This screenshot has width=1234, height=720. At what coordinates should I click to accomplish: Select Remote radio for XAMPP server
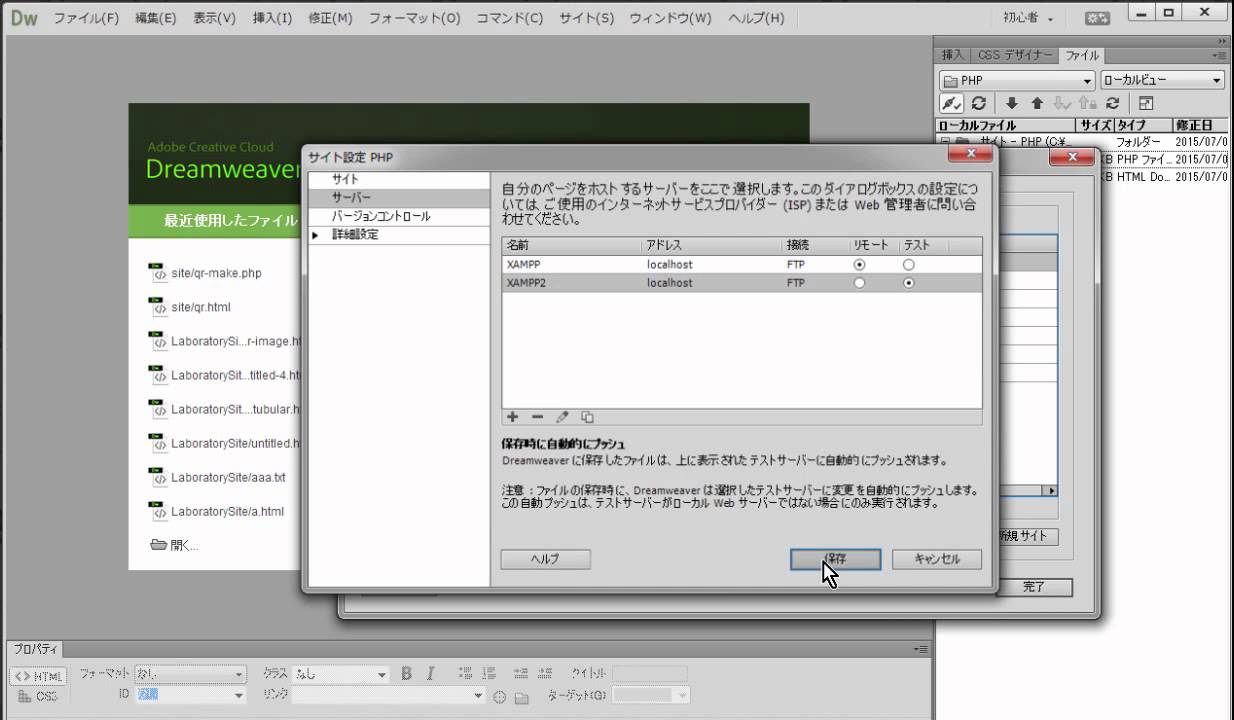click(859, 265)
